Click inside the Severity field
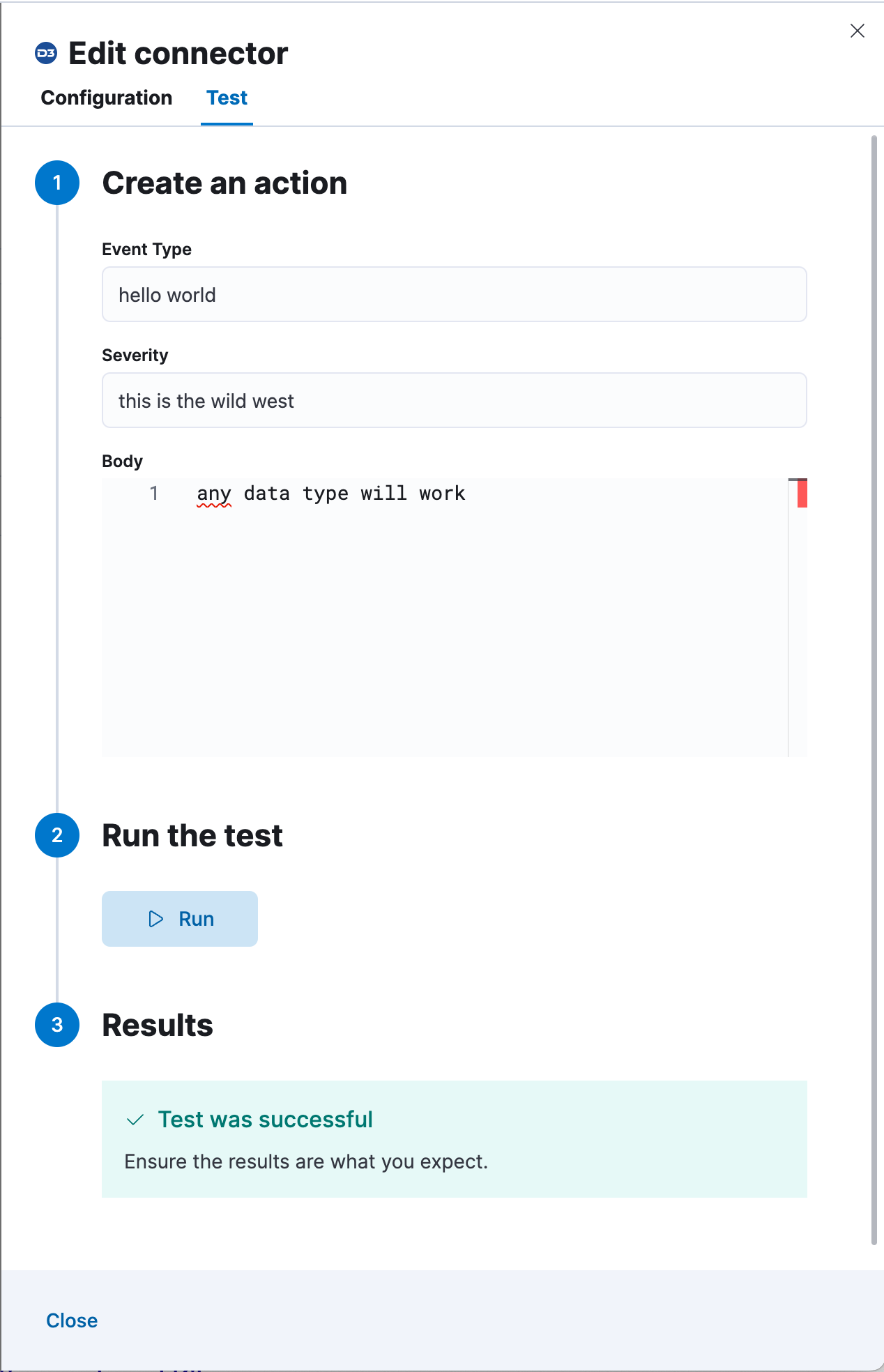This screenshot has width=884, height=1372. tap(455, 400)
